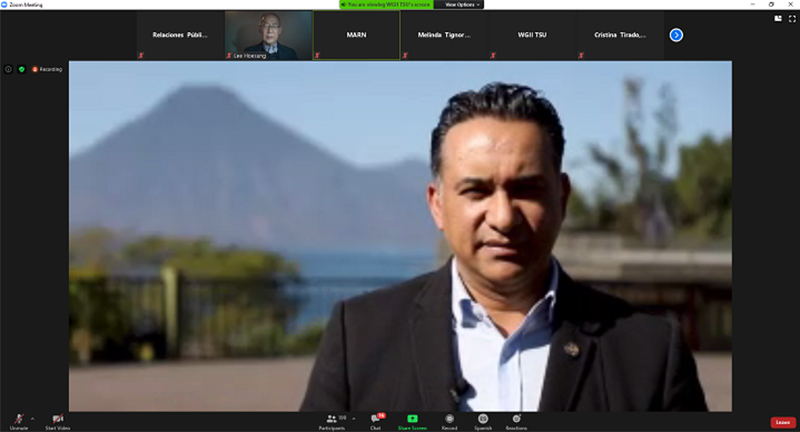800x432 pixels.
Task: Open Spanish interpretation language selector
Action: tap(482, 420)
